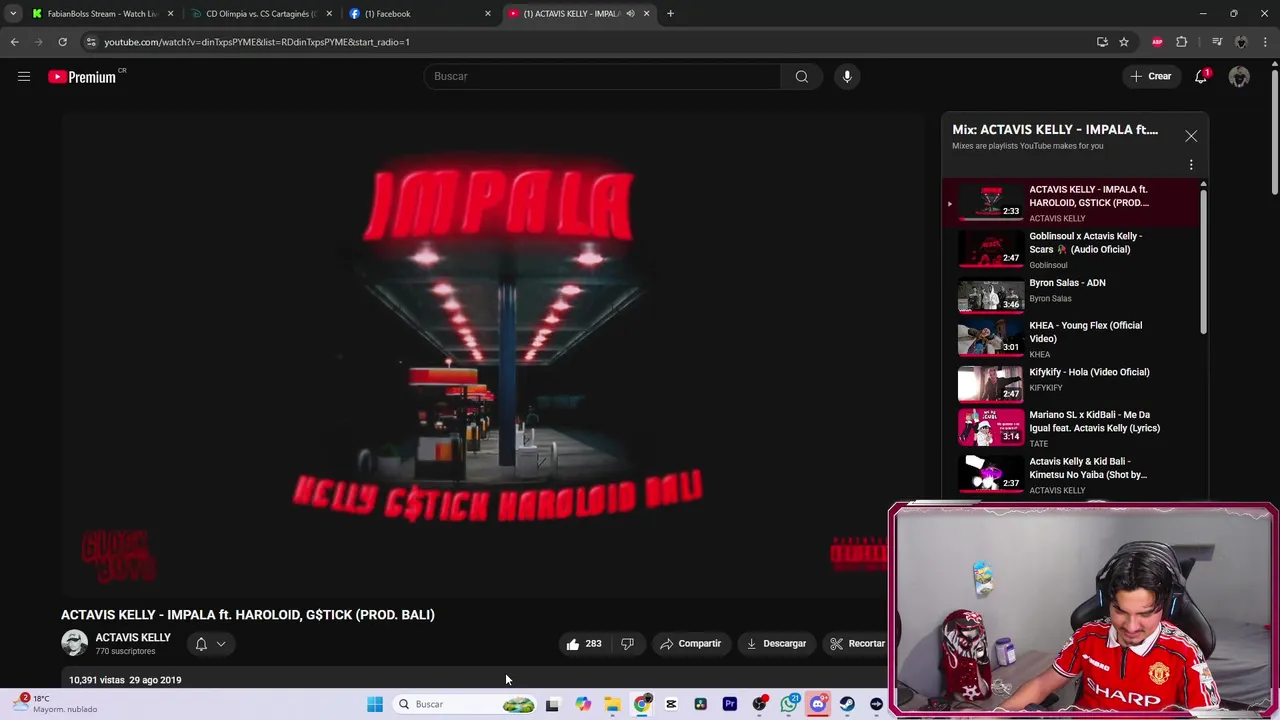Open the ACTAVIS KELLY channel link
Image resolution: width=1280 pixels, height=720 pixels.
[133, 638]
